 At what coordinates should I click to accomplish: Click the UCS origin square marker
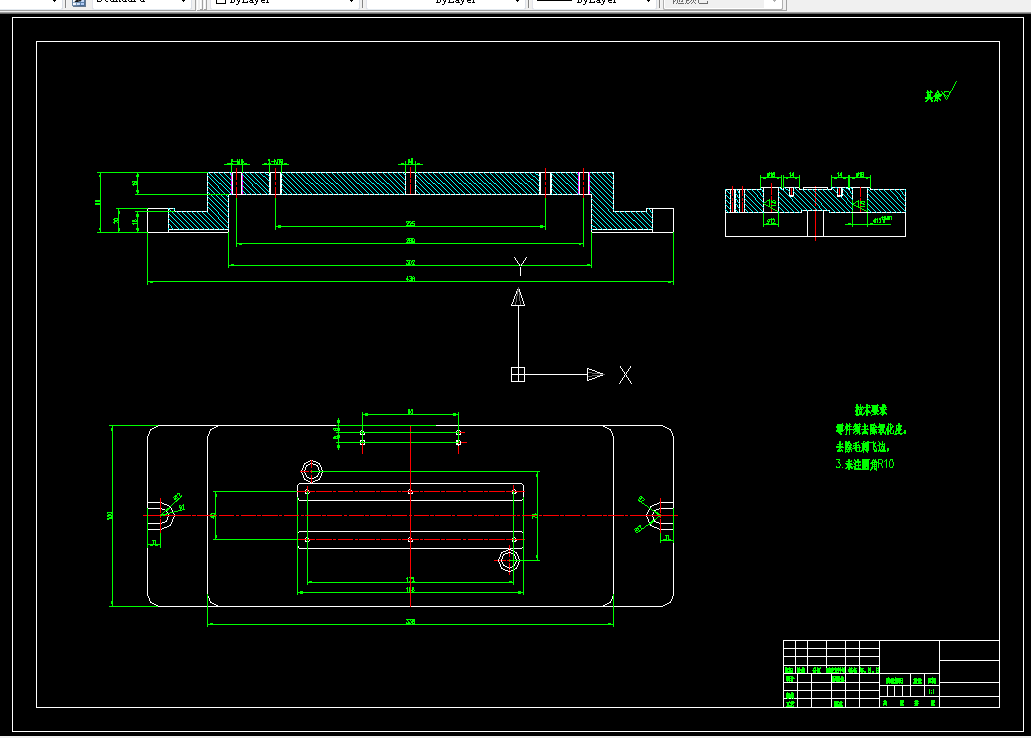pos(517,374)
